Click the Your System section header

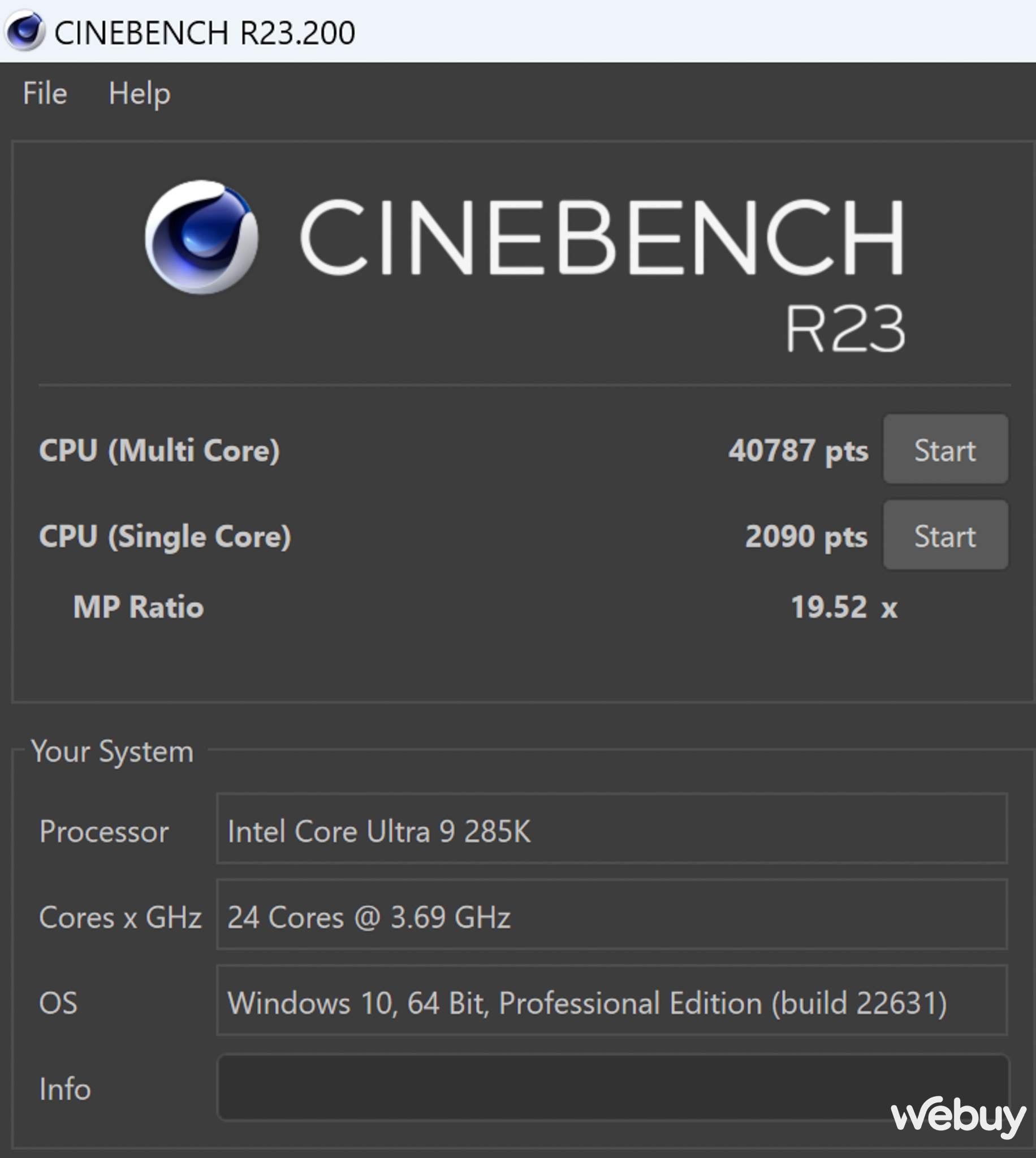pos(112,751)
